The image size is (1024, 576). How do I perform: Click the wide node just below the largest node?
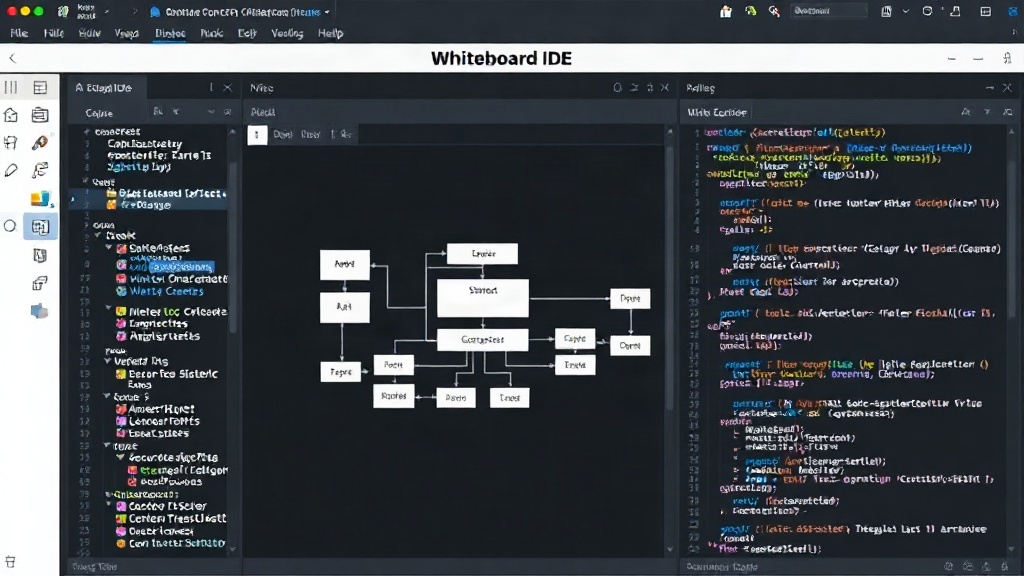[483, 340]
